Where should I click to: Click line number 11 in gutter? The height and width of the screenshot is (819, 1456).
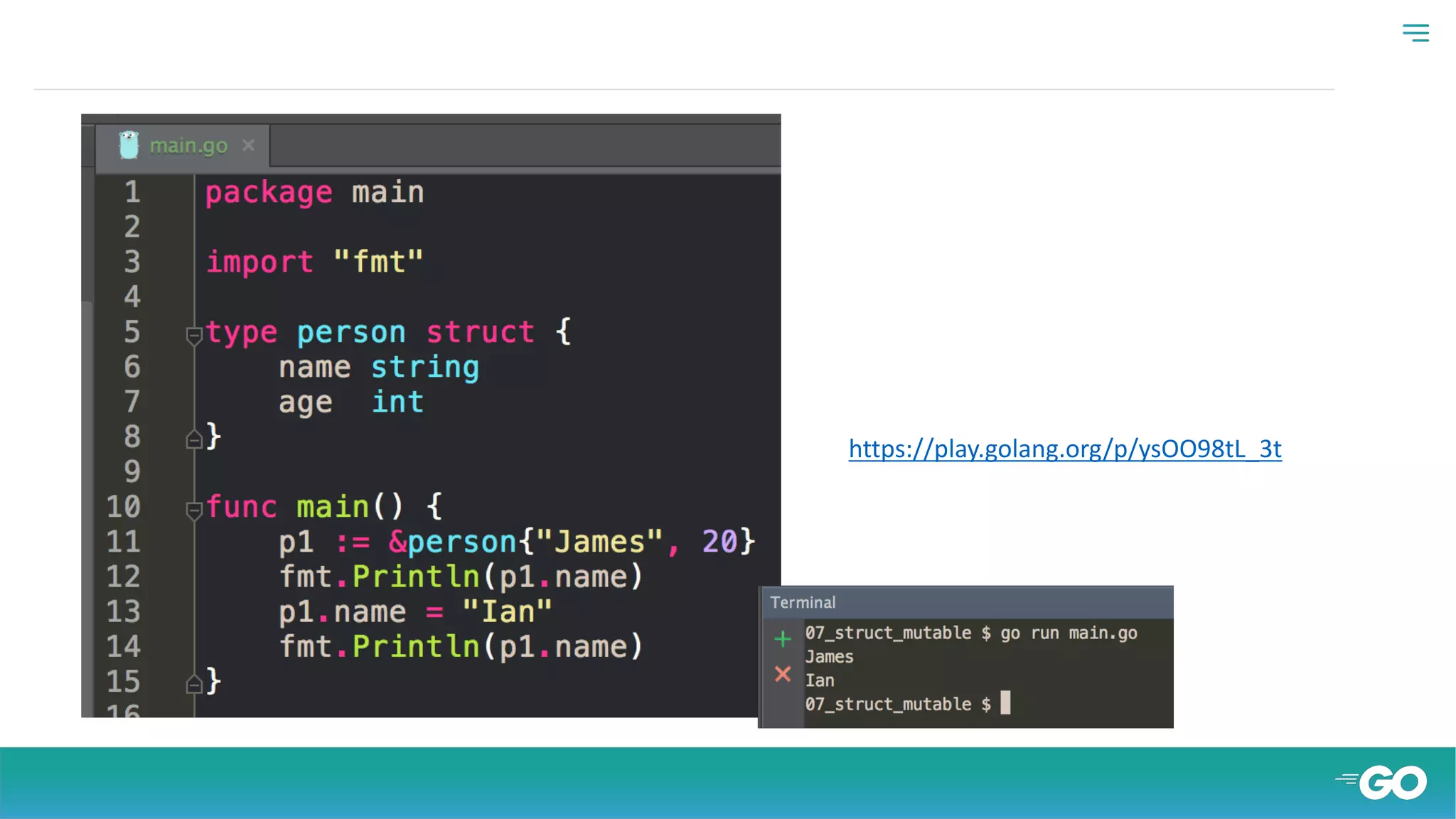pos(124,542)
